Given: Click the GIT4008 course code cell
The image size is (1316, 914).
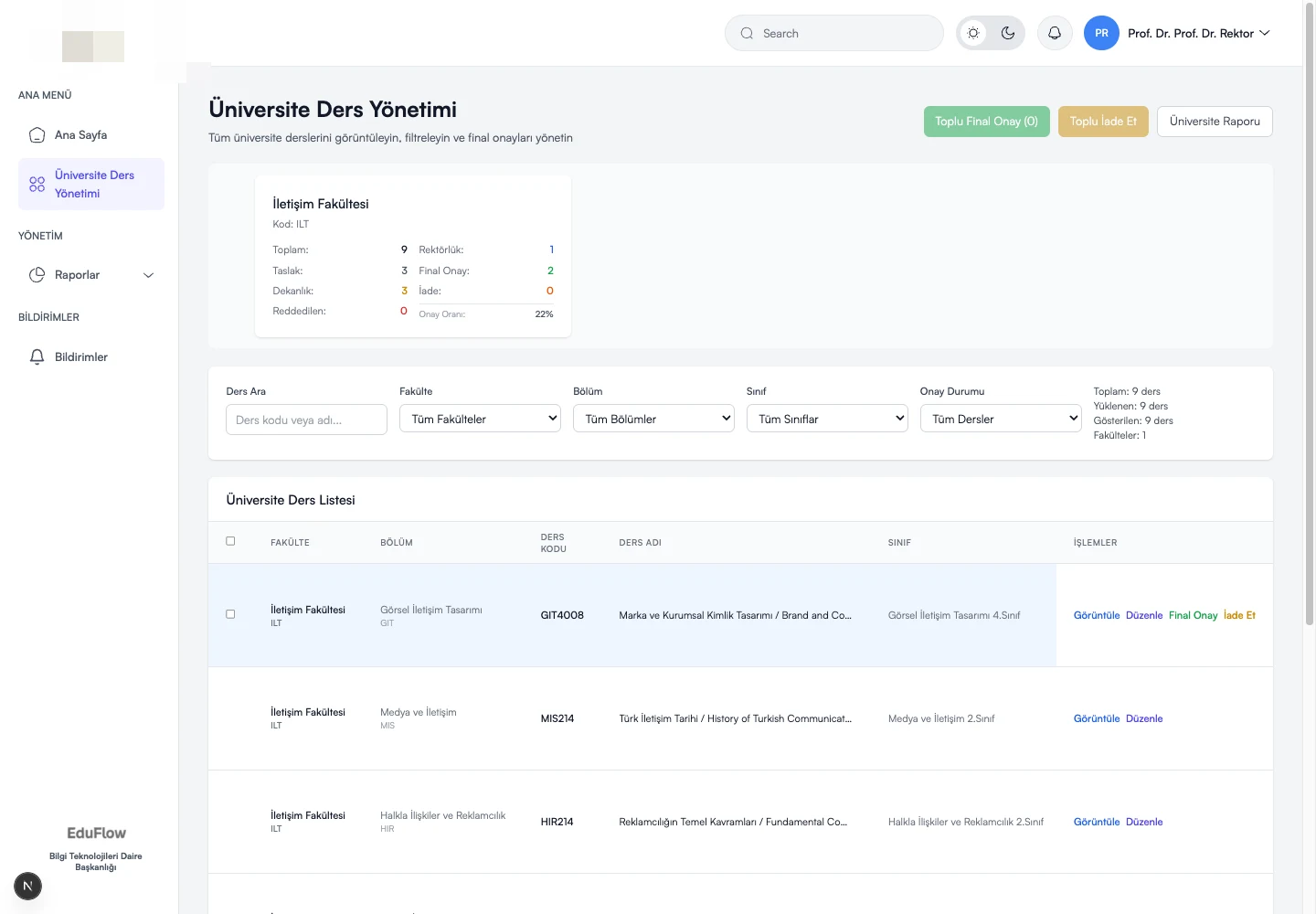Looking at the screenshot, I should tap(562, 615).
